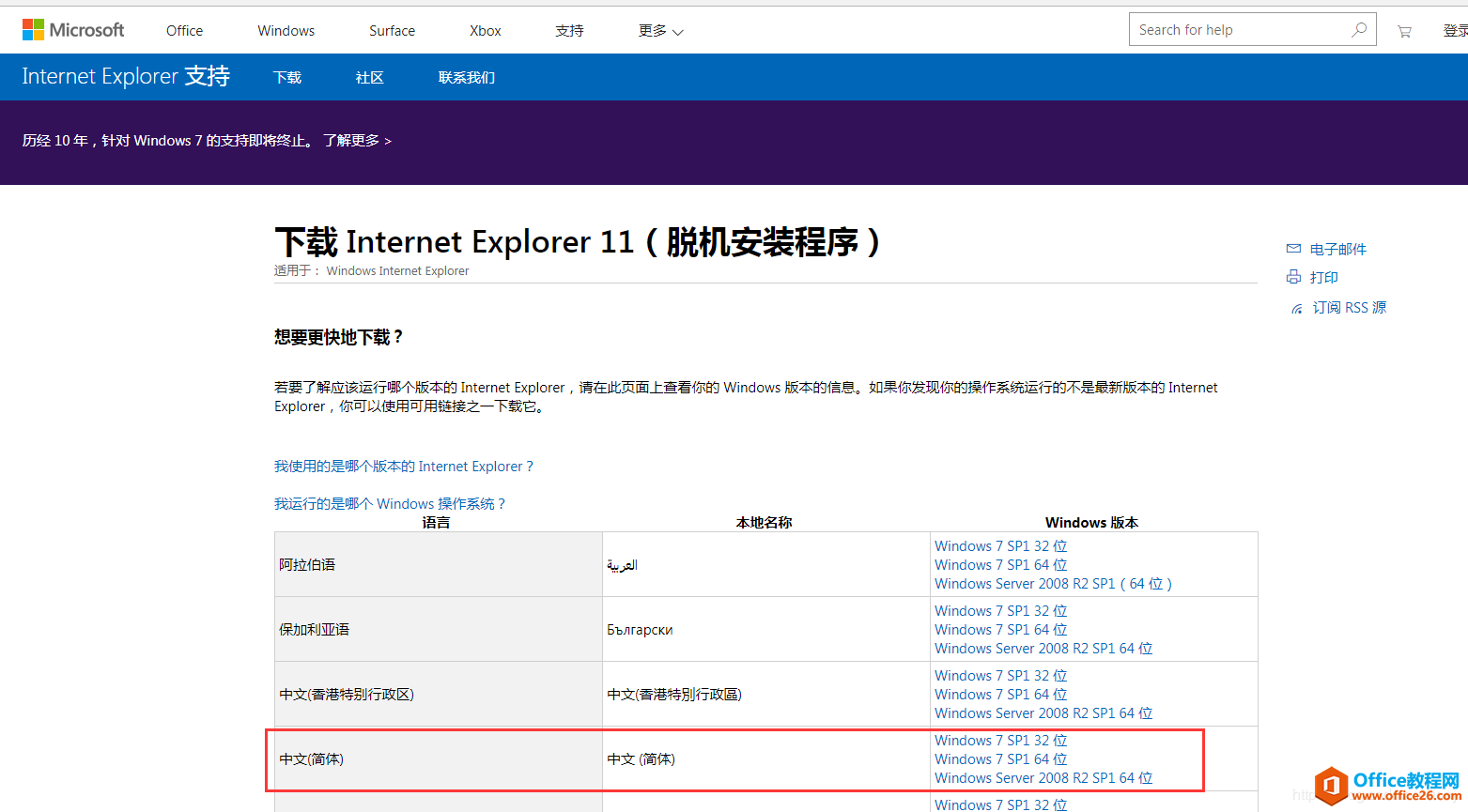Download Bulgarian Windows 7 SP1 64 位
Screen dimensions: 1468x812
pyautogui.click(x=1001, y=630)
